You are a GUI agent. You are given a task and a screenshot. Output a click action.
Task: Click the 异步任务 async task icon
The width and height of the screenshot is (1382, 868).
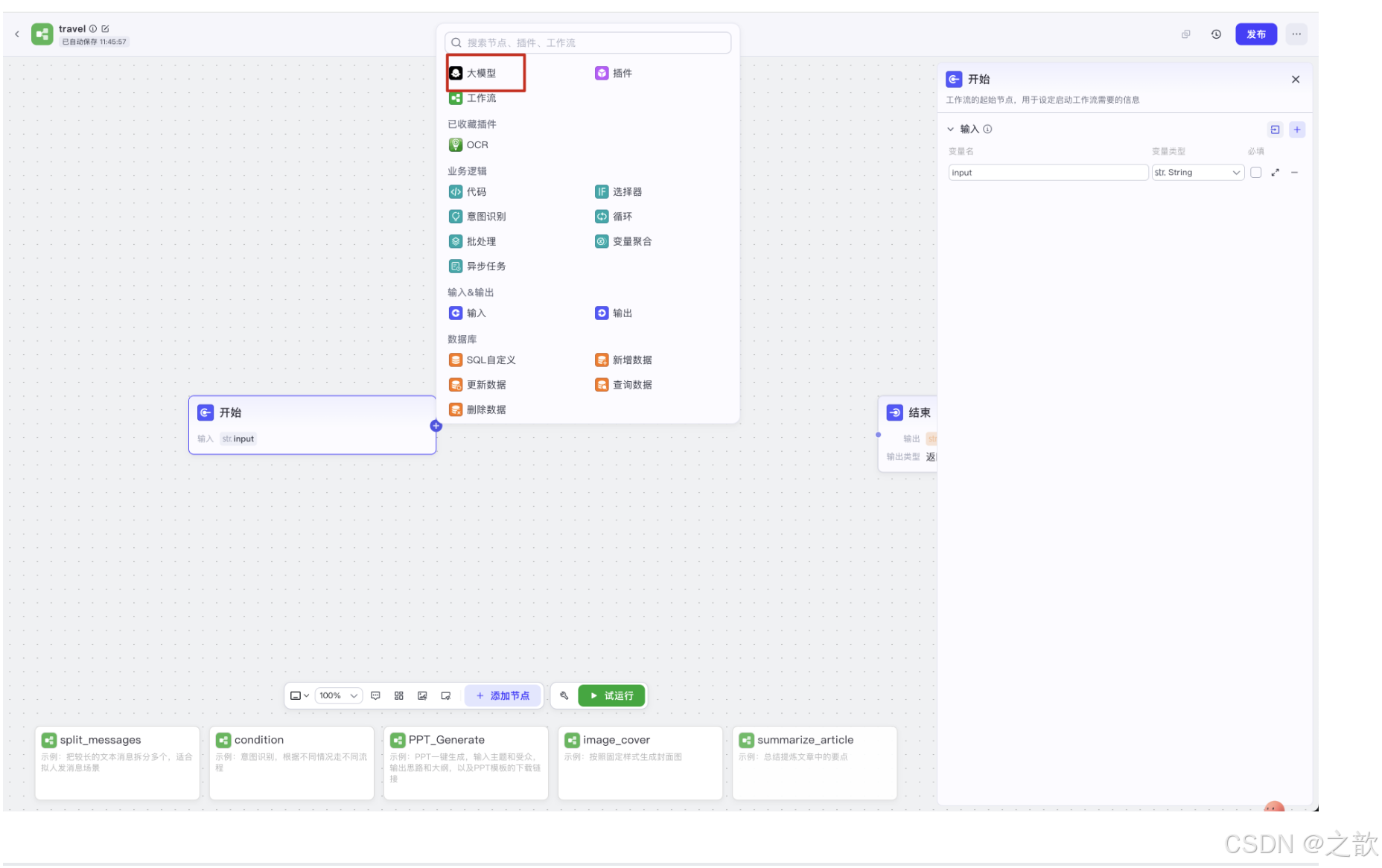tap(456, 267)
